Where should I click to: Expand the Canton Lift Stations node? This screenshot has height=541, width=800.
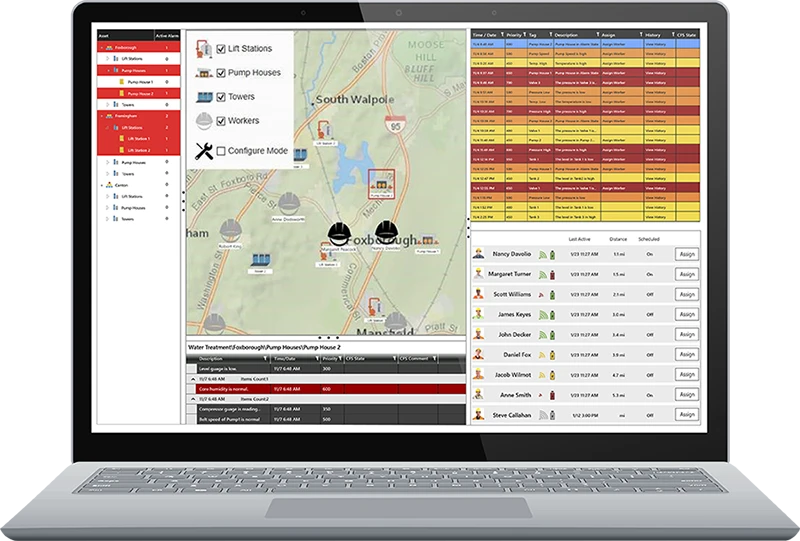109,196
